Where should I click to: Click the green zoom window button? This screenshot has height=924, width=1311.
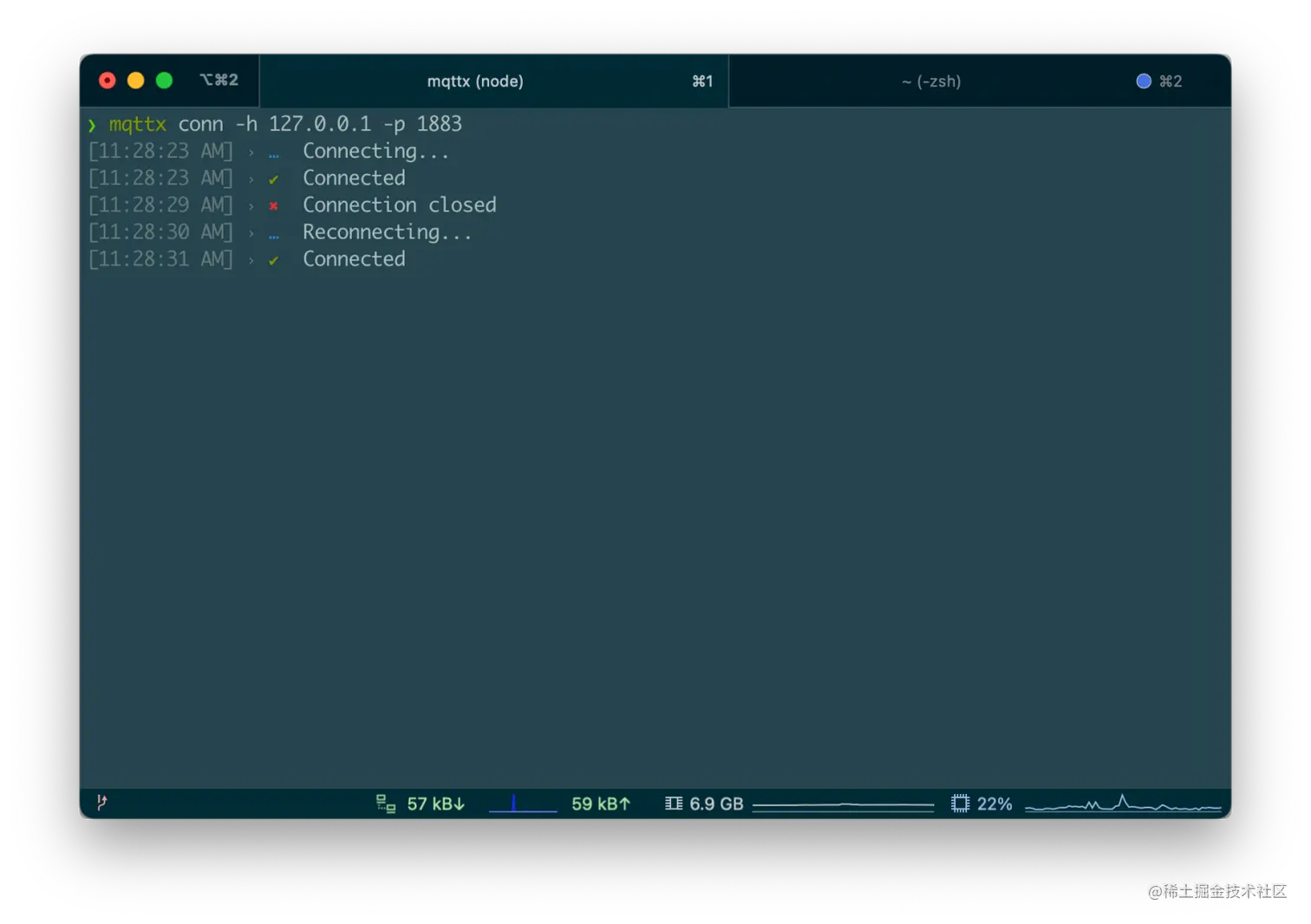pos(164,81)
